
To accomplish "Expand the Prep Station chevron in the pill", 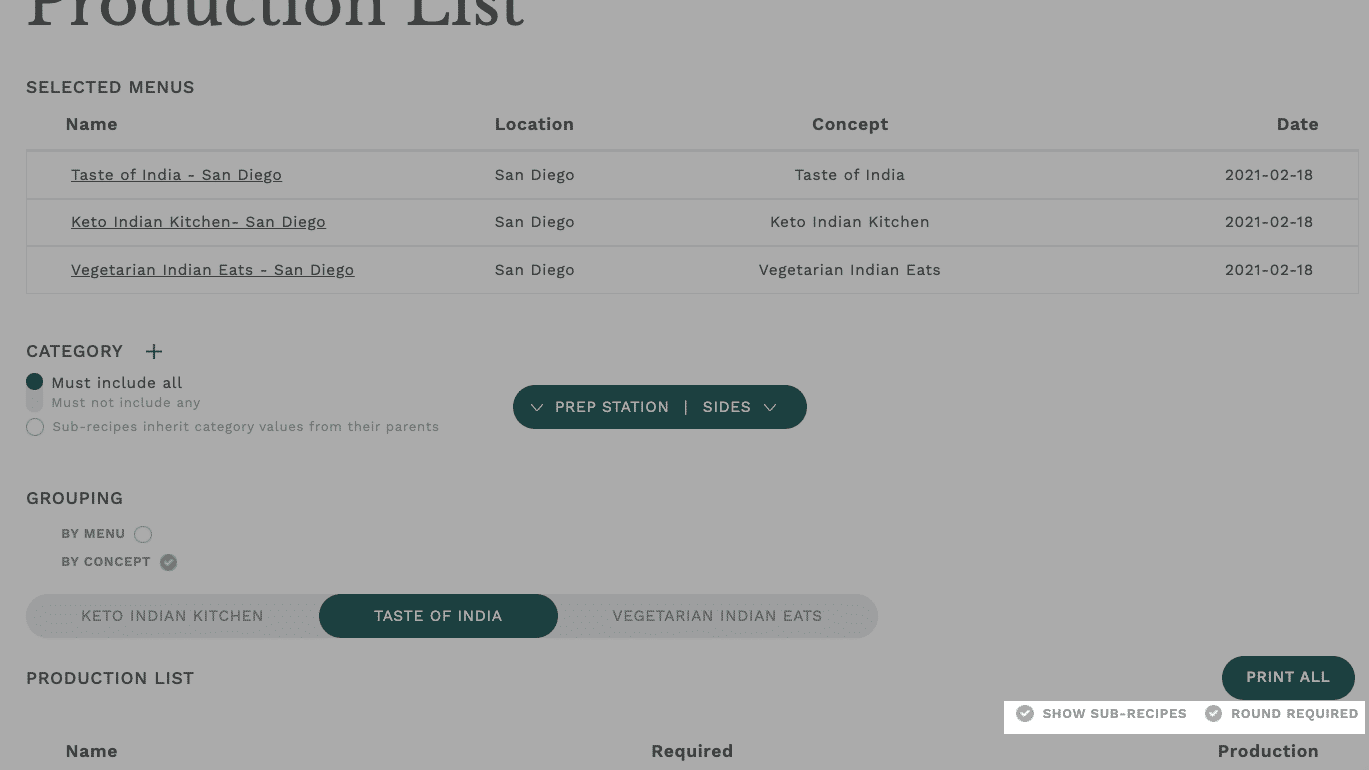I will pyautogui.click(x=537, y=407).
